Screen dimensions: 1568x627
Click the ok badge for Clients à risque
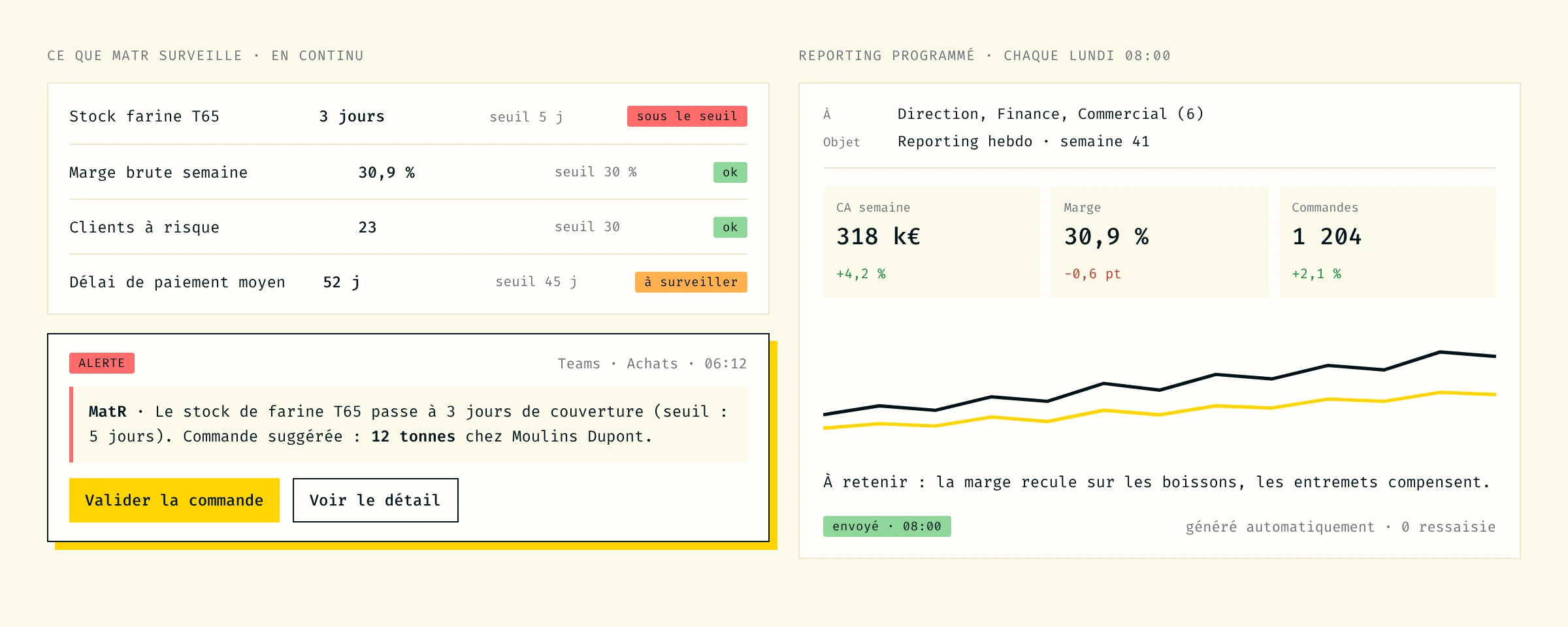(730, 227)
